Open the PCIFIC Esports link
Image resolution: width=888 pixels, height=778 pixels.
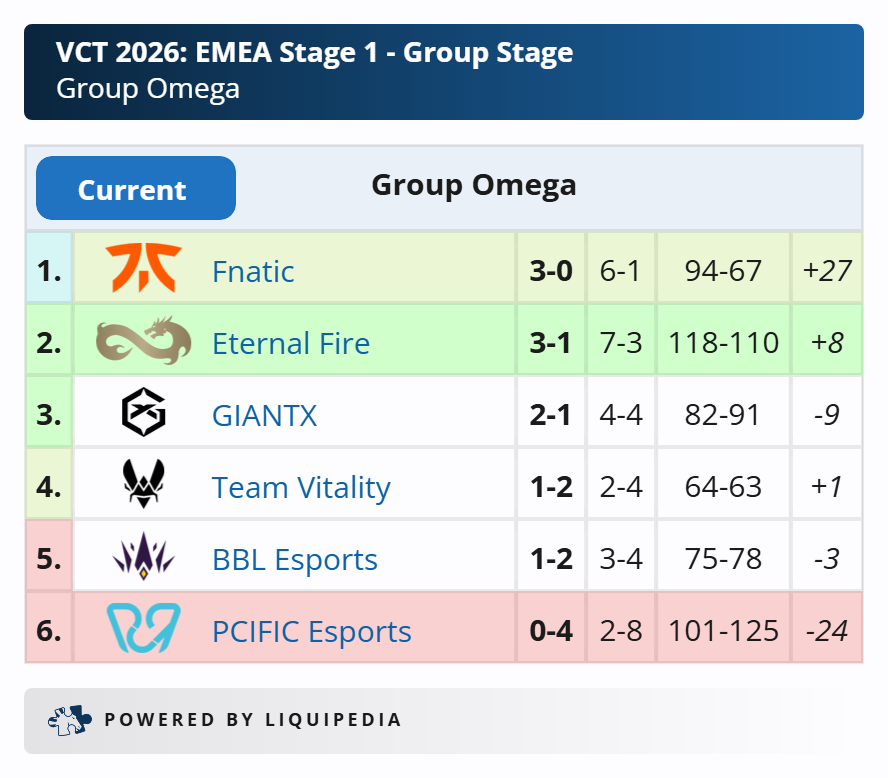tap(312, 631)
